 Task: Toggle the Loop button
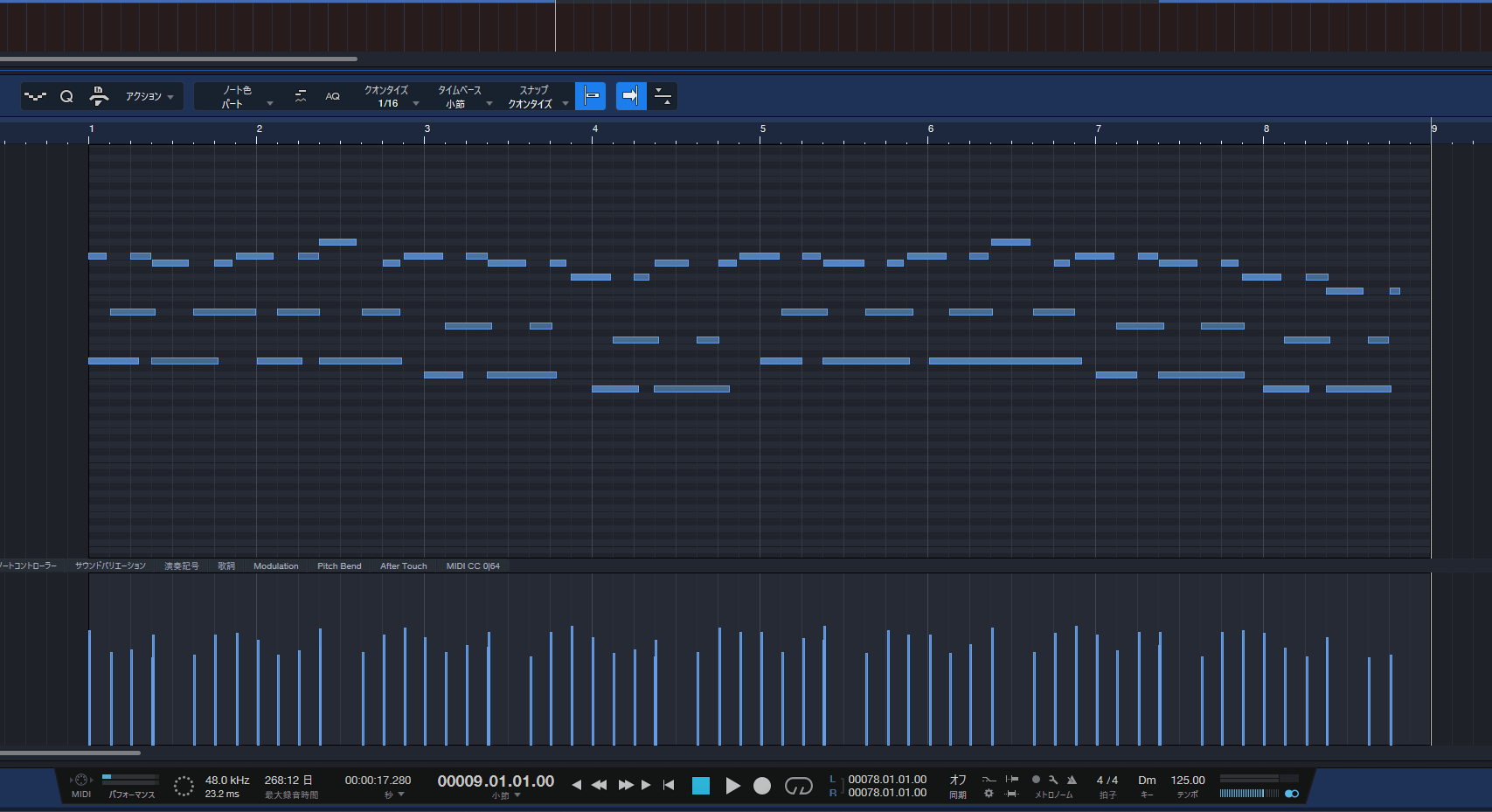coord(799,786)
